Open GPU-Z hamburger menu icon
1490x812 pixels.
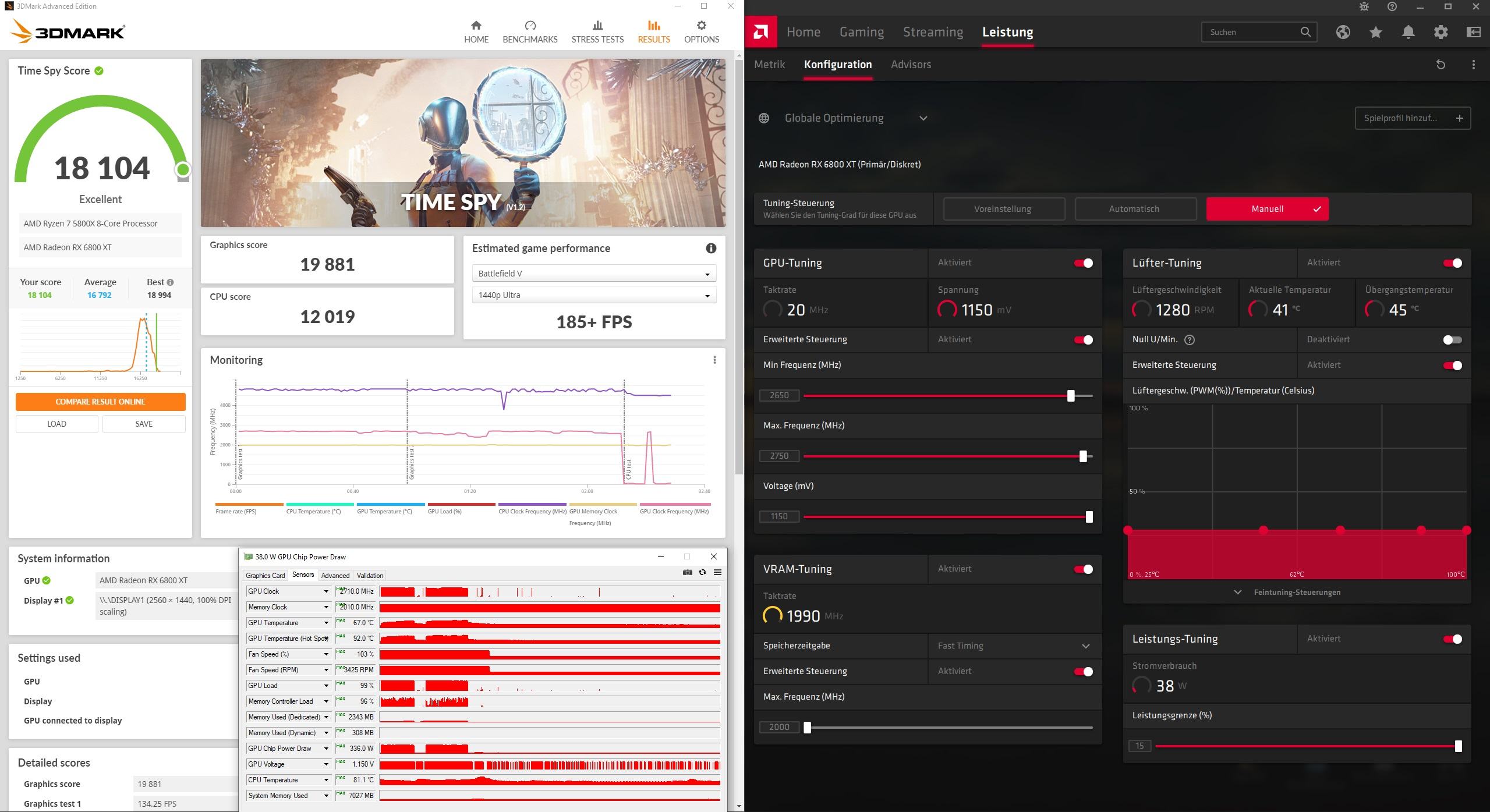(x=718, y=572)
